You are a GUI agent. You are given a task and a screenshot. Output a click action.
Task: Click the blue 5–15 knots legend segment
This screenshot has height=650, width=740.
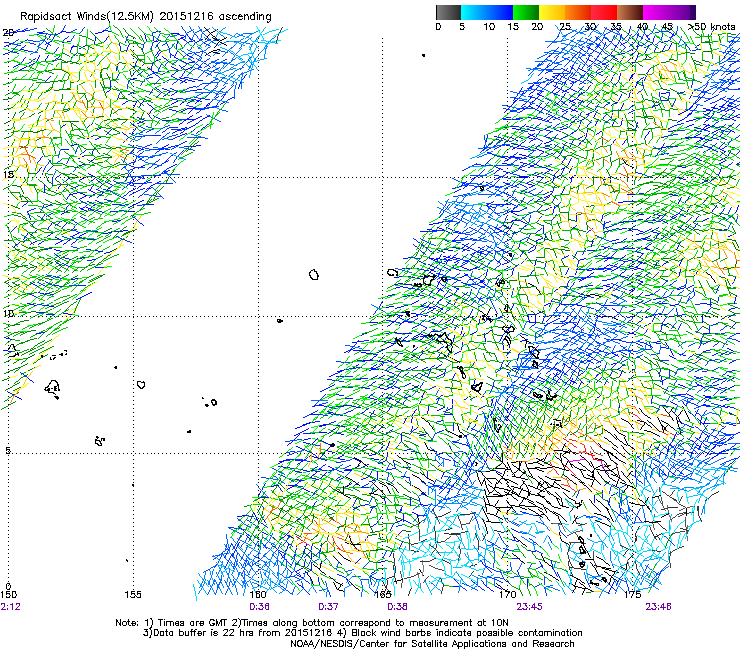[x=487, y=12]
